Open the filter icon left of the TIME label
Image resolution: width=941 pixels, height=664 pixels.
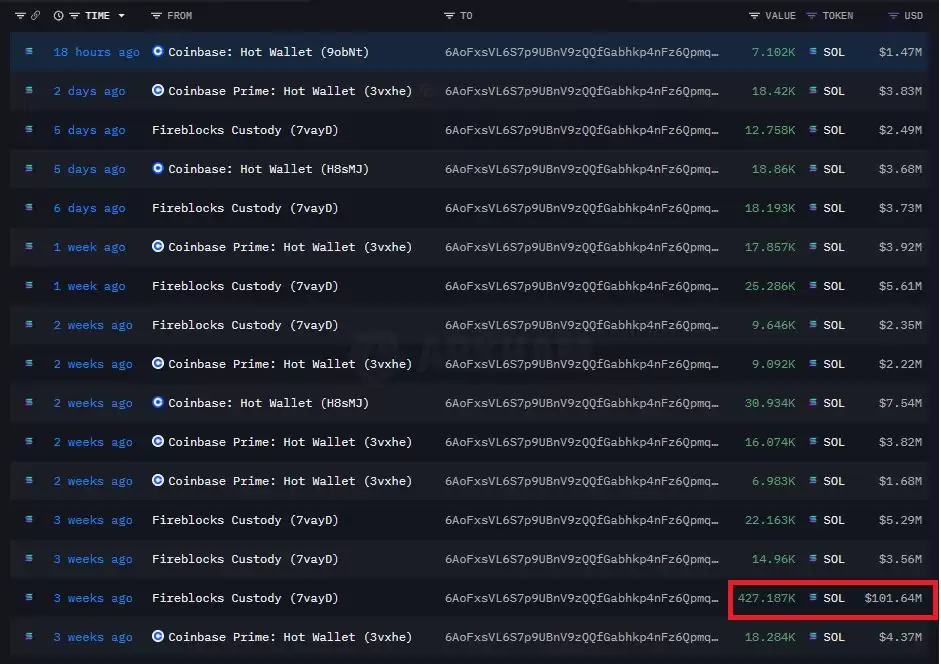click(74, 16)
